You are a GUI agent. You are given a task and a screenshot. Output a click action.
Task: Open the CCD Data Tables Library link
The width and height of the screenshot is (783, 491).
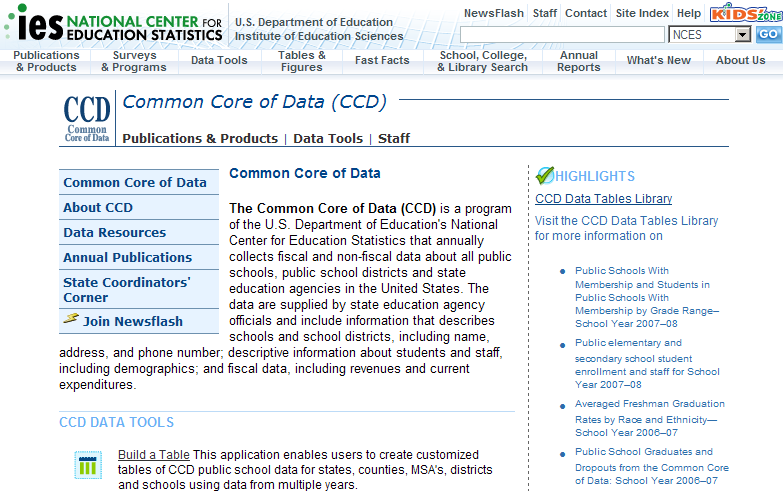[x=603, y=199]
